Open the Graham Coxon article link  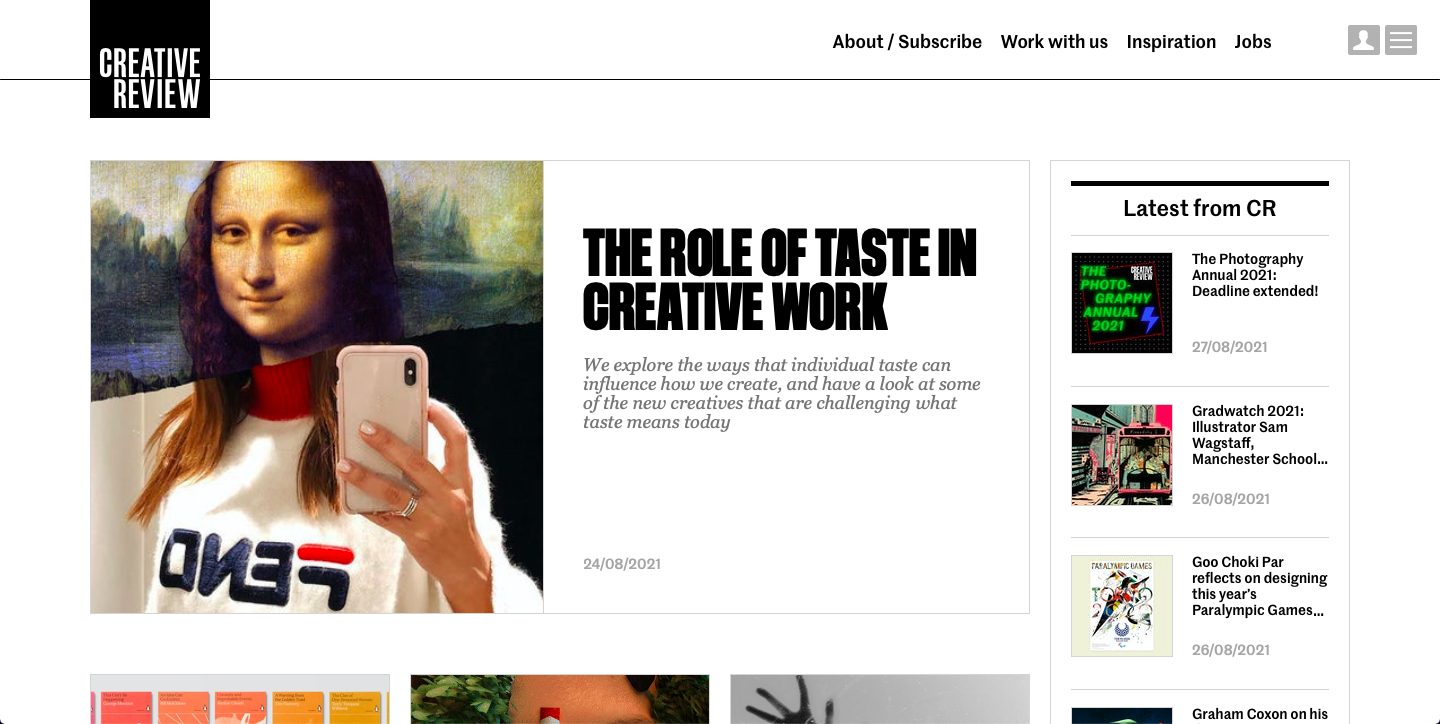click(1260, 714)
